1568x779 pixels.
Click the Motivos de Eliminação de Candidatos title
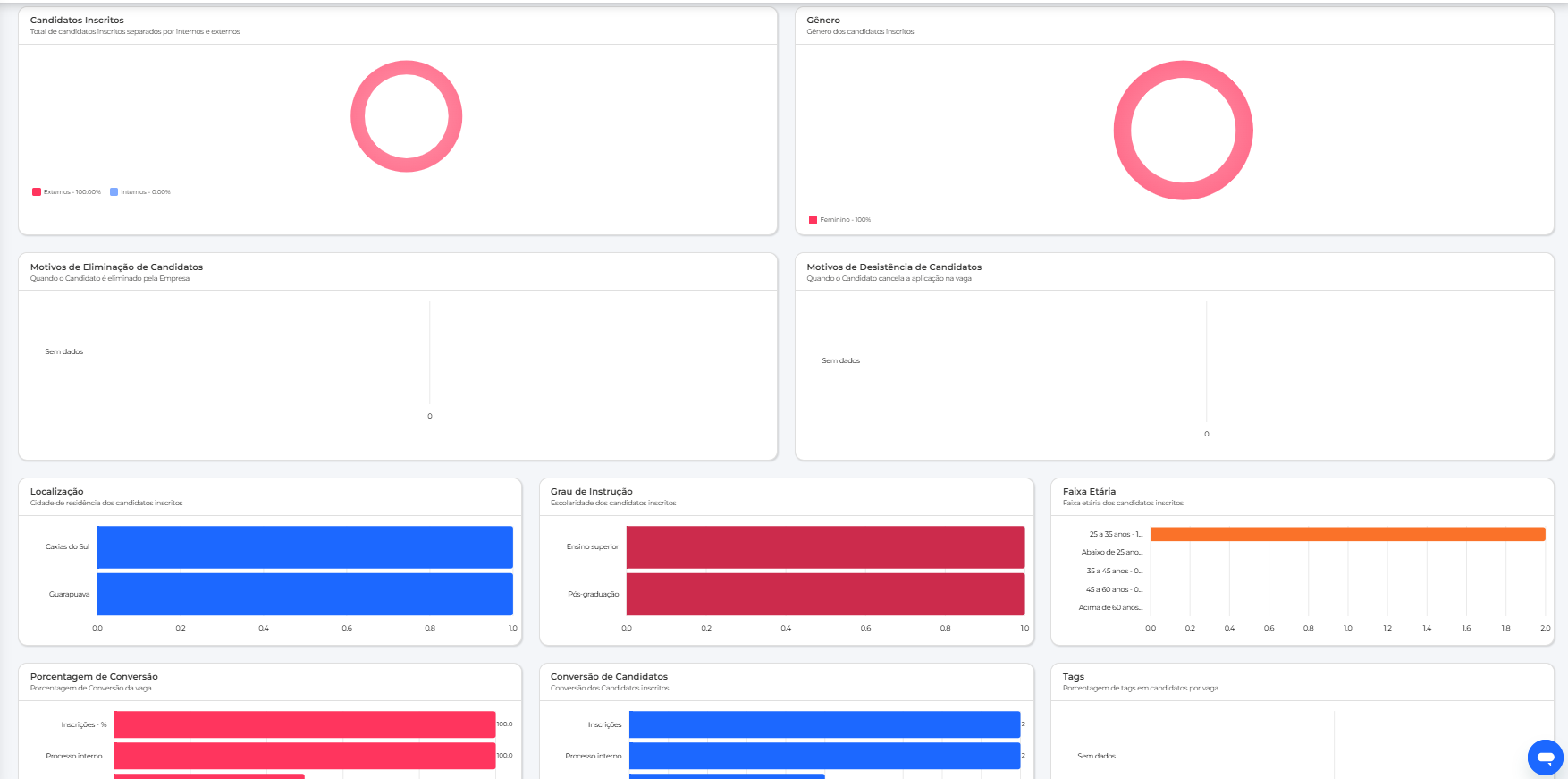[x=116, y=267]
